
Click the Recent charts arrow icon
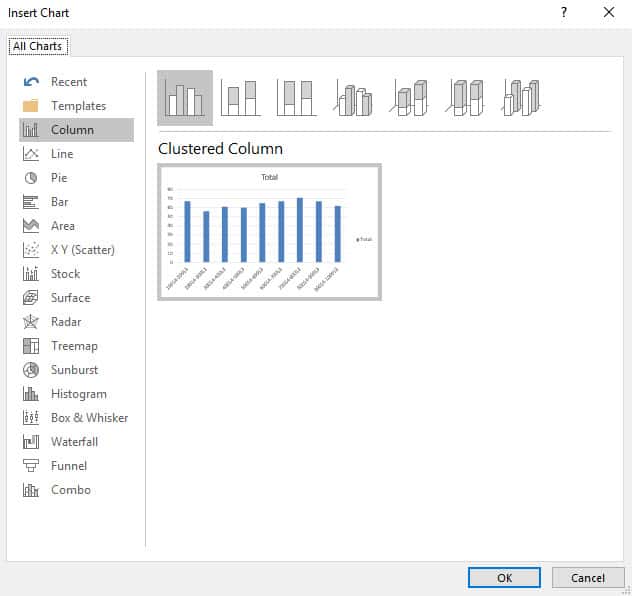(31, 82)
